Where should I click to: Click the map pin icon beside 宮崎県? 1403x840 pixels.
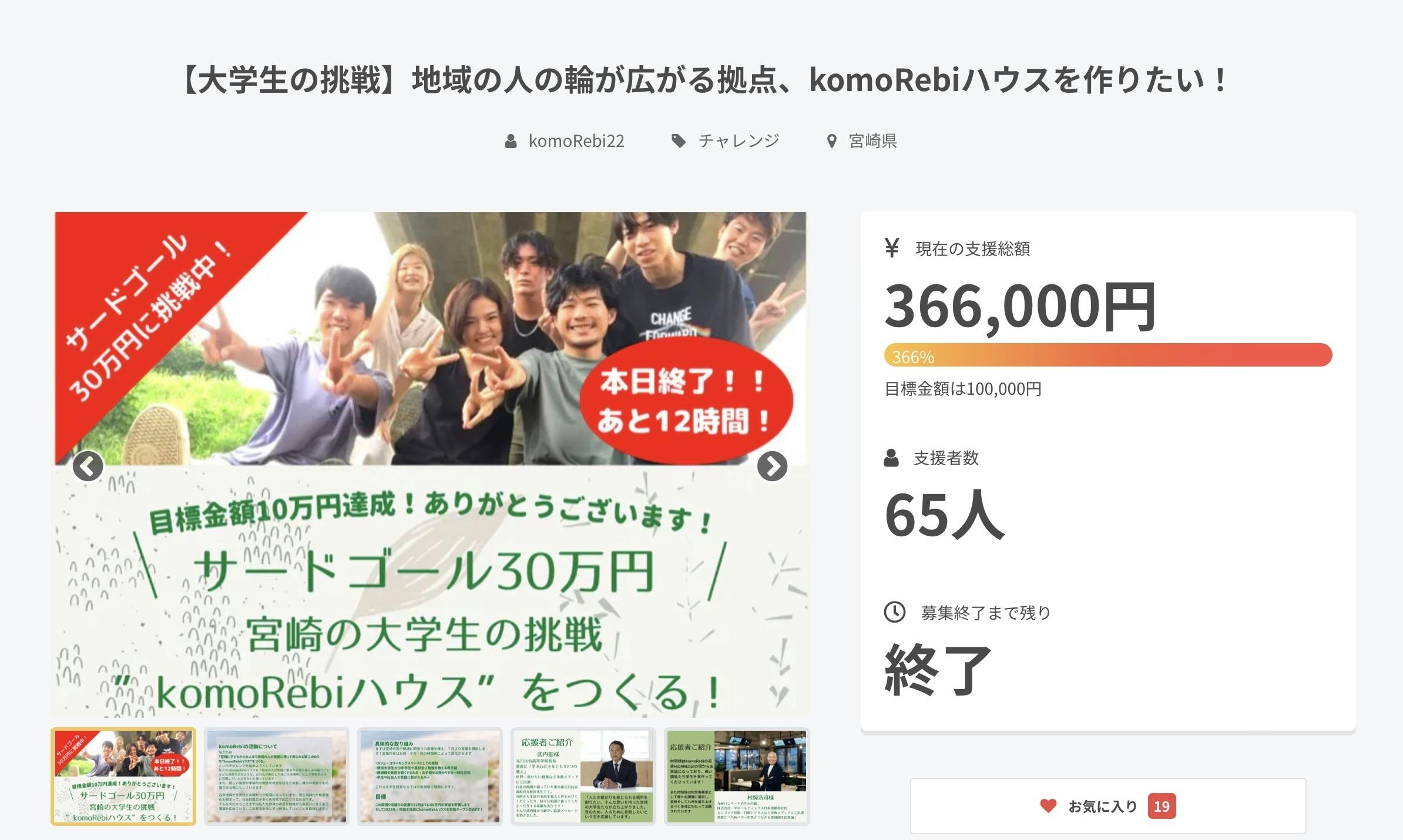[831, 141]
